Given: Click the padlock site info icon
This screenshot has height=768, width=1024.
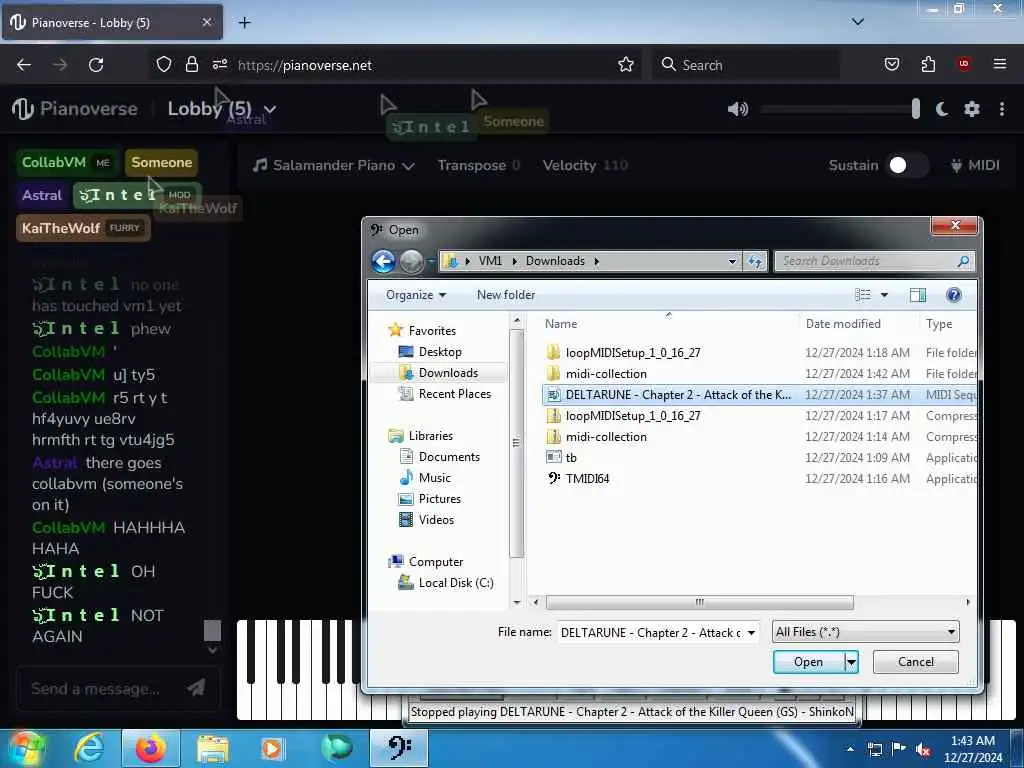Looking at the screenshot, I should [191, 65].
